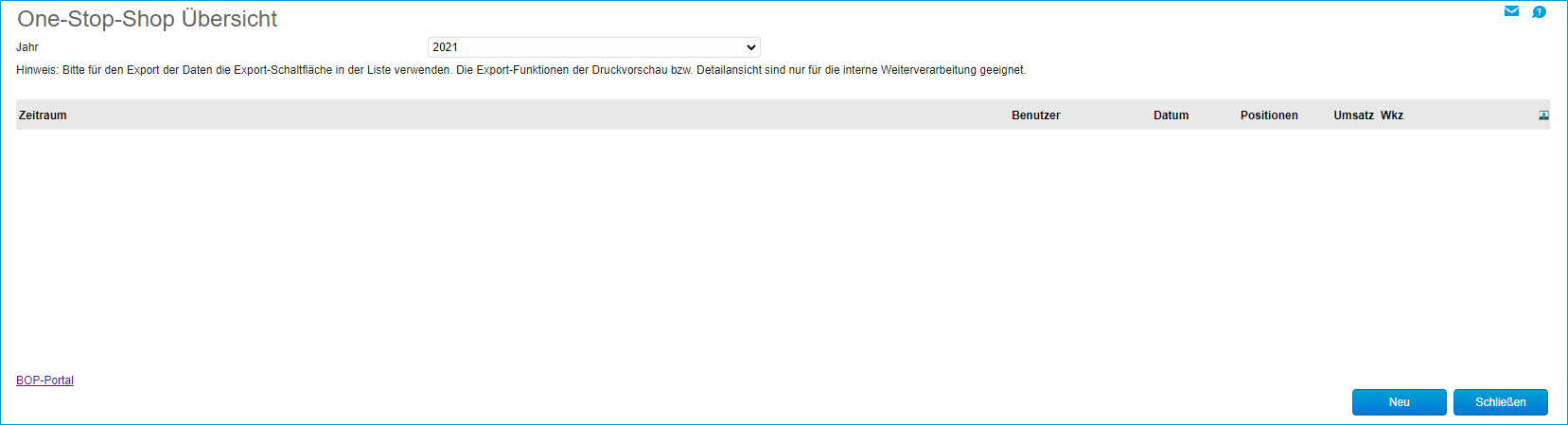Click the Hinweis export note text
The height and width of the screenshot is (425, 1568).
(521, 70)
